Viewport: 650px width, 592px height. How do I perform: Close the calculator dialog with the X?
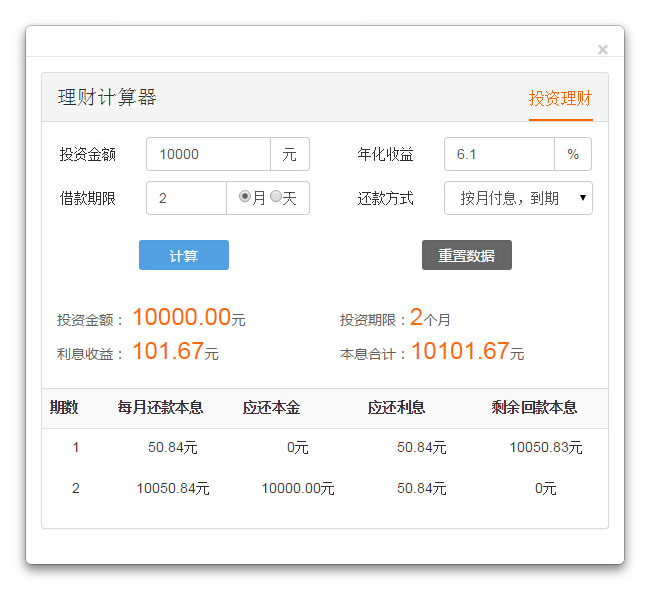pos(602,49)
